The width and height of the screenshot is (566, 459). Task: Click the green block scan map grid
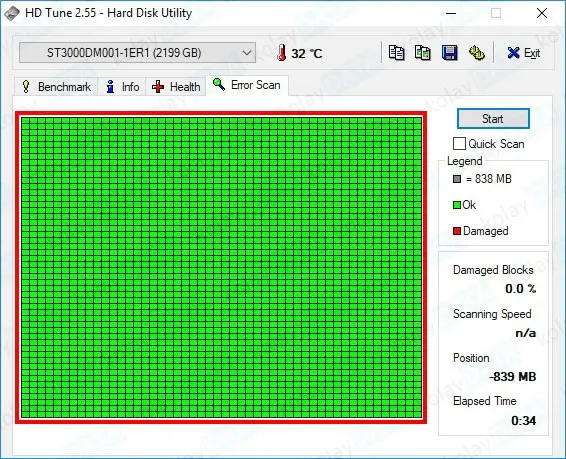221,267
